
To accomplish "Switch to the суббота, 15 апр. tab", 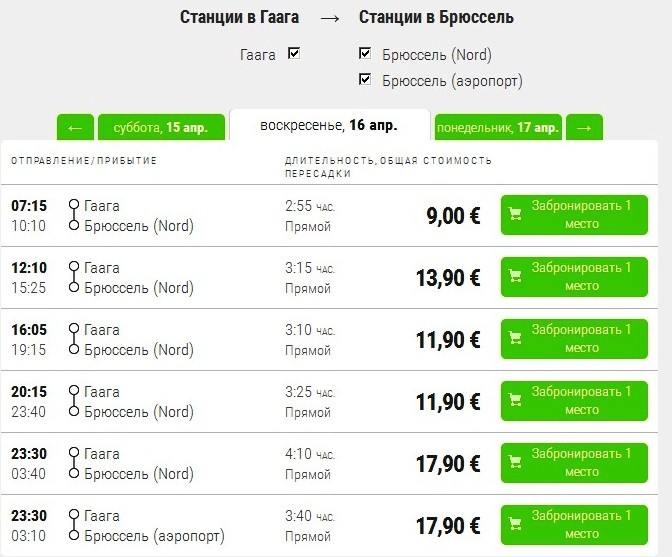I will click(x=161, y=128).
